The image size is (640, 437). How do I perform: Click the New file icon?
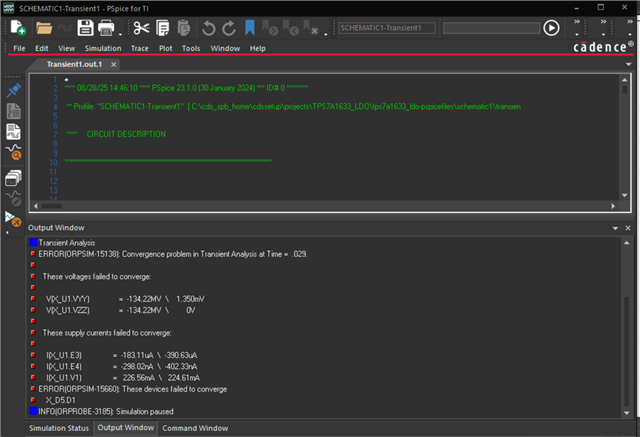(x=18, y=28)
